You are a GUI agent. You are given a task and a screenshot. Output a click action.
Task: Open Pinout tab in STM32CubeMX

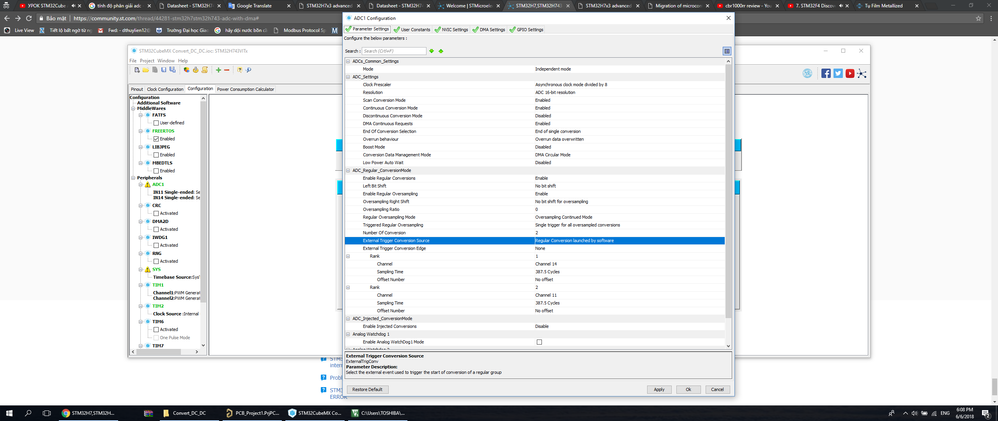coord(137,89)
